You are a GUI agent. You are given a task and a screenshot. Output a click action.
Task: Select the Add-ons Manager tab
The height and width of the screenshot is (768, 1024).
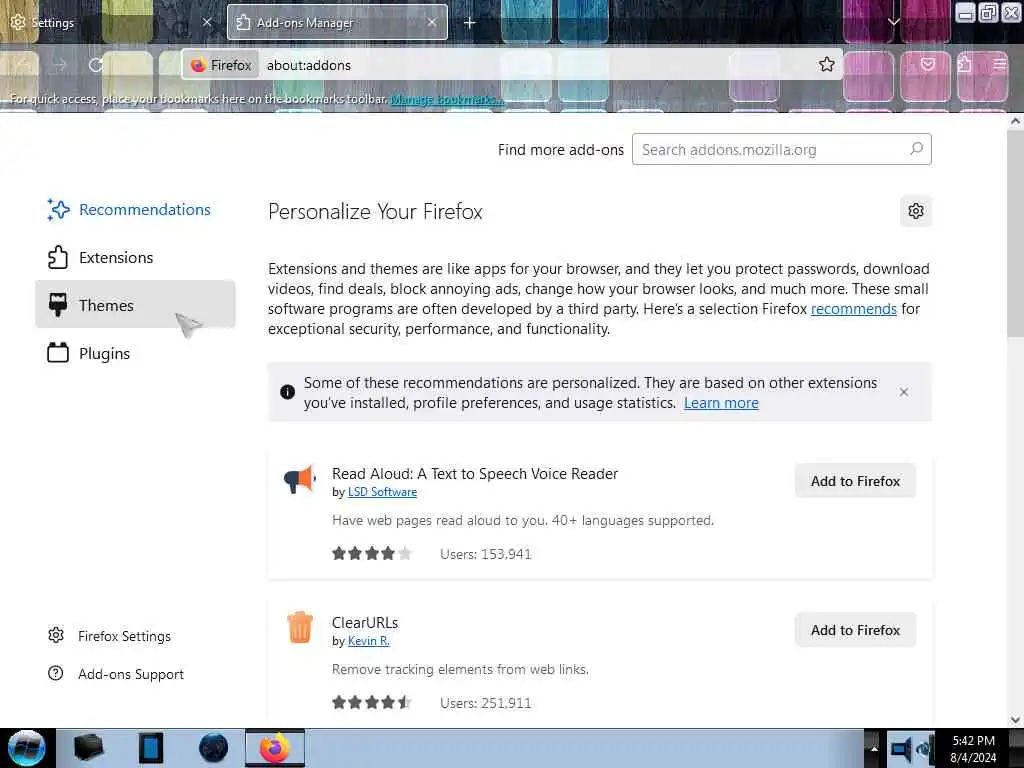coord(337,22)
